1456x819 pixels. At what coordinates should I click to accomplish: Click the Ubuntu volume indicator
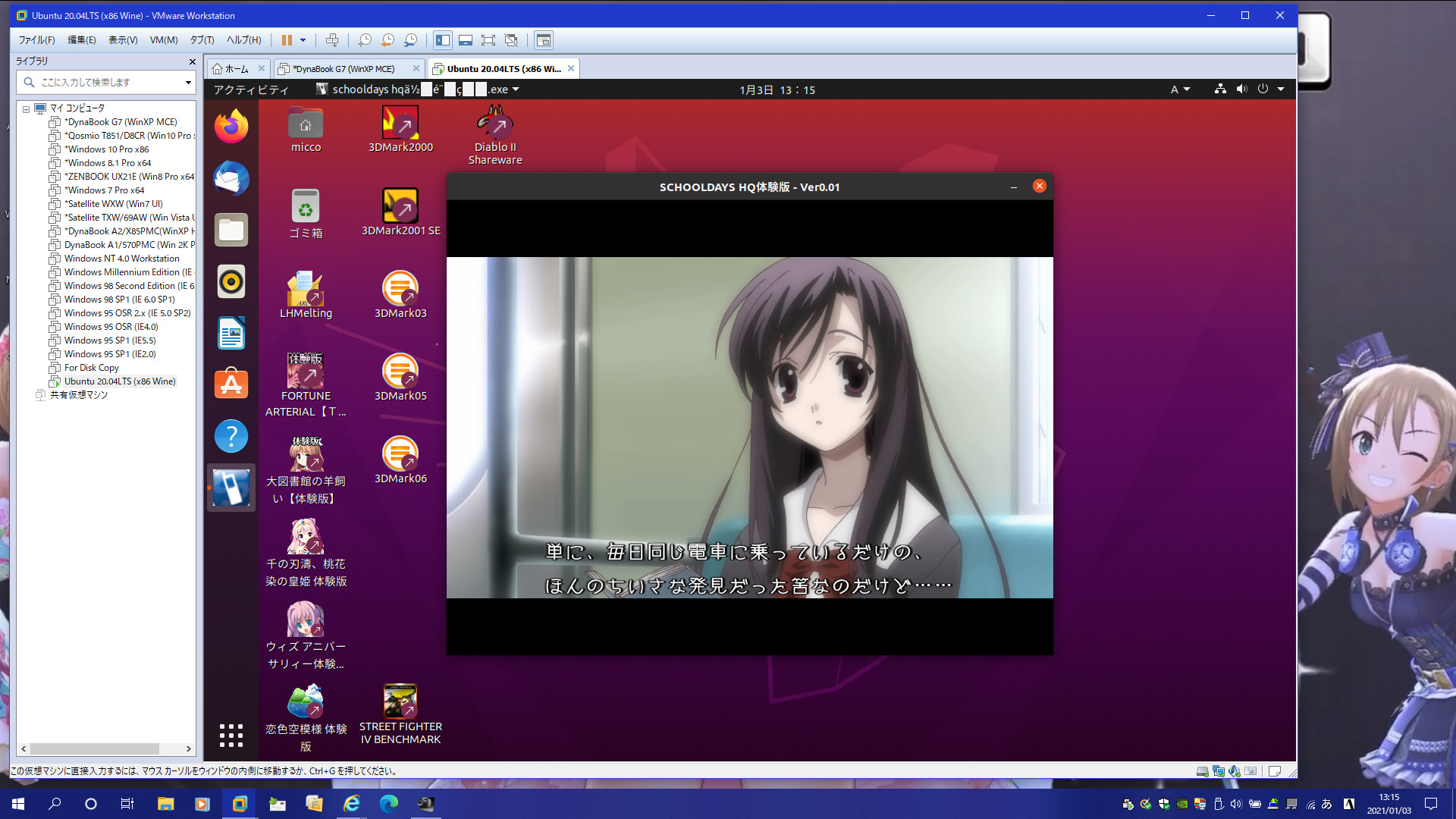pyautogui.click(x=1241, y=89)
